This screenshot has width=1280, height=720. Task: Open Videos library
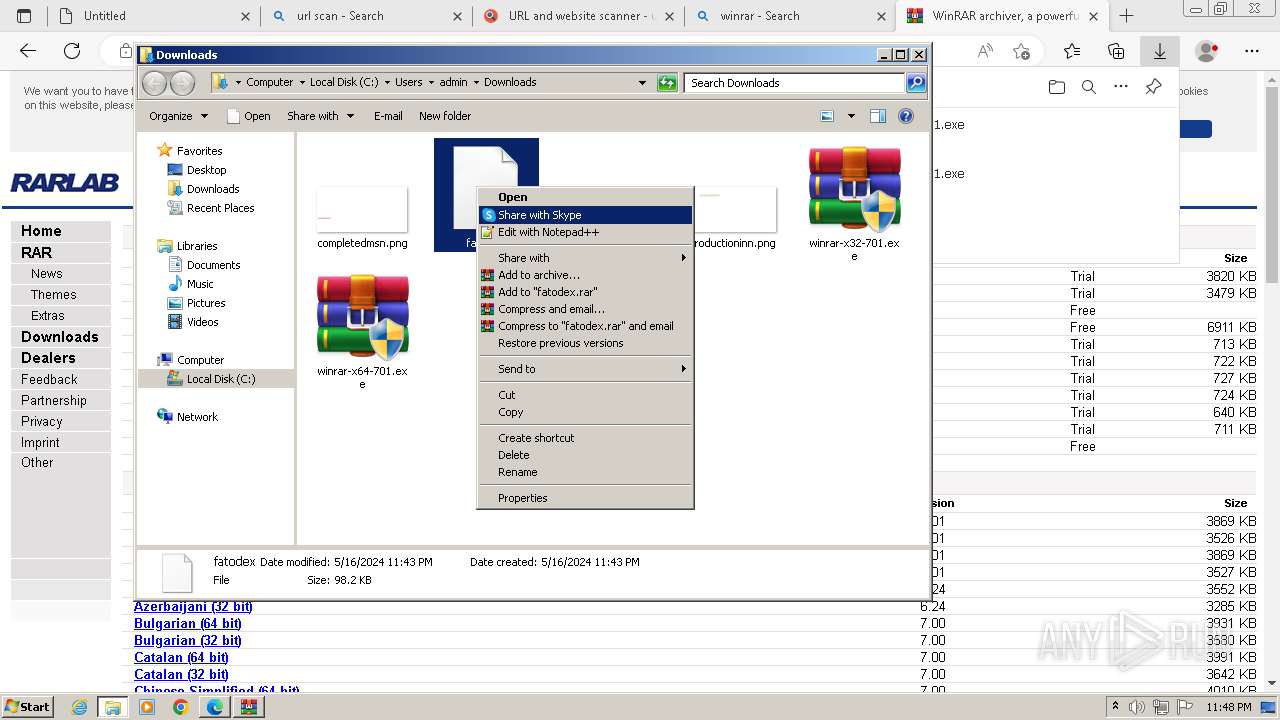[202, 322]
